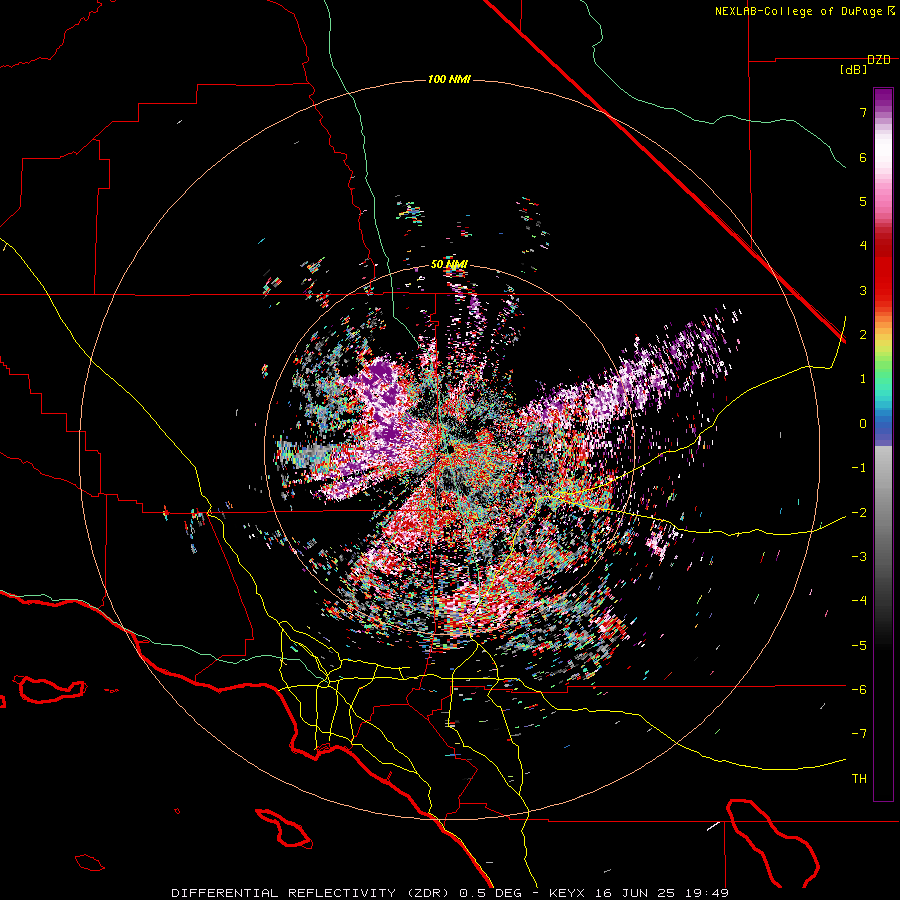Click the -4 value on color scale
The height and width of the screenshot is (900, 900).
point(859,600)
